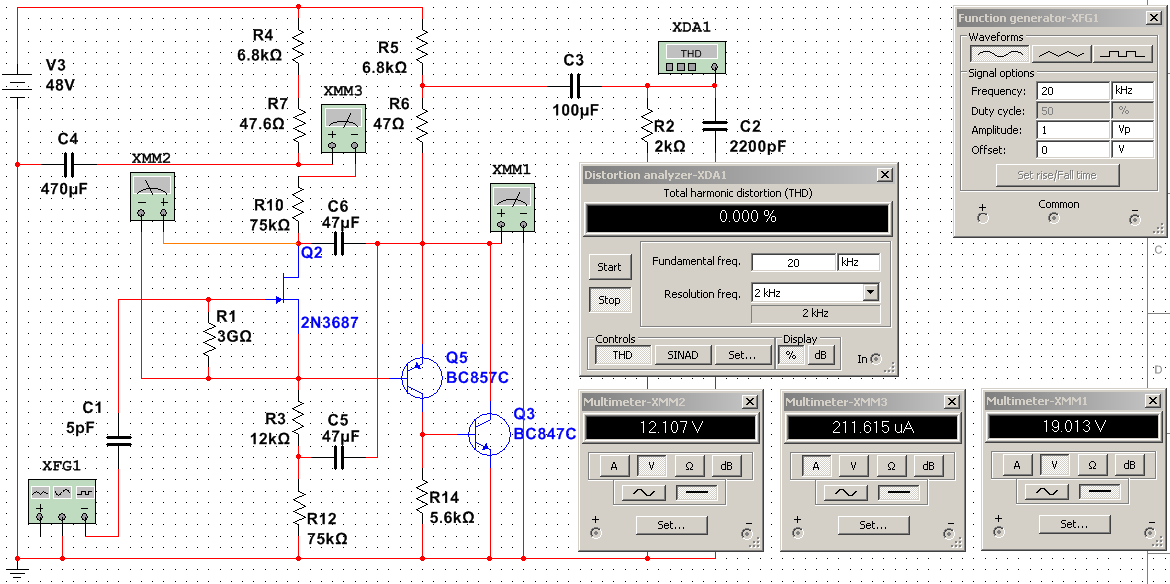Select SINAD mode in distortion analyzer
Viewport: 1170px width, 584px height.
682,355
